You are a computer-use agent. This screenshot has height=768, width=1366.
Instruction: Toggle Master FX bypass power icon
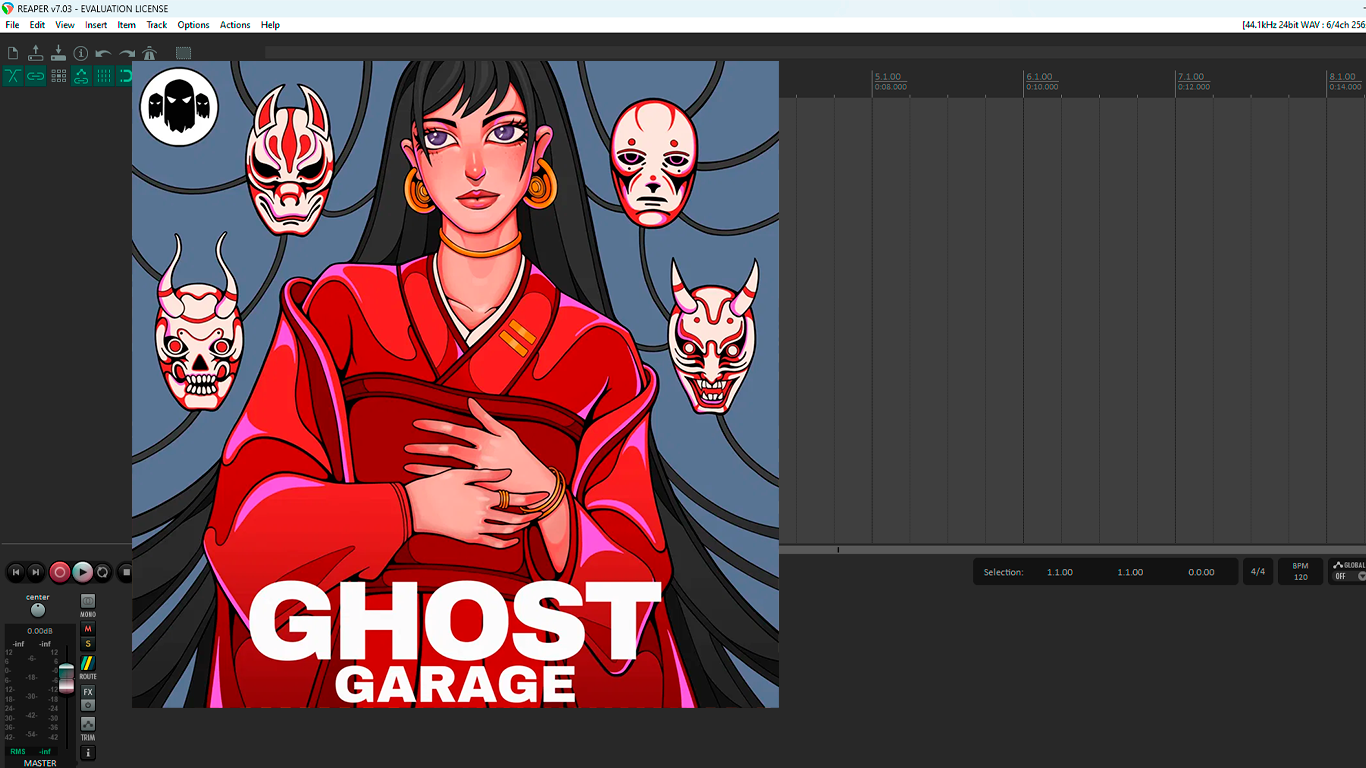point(88,705)
